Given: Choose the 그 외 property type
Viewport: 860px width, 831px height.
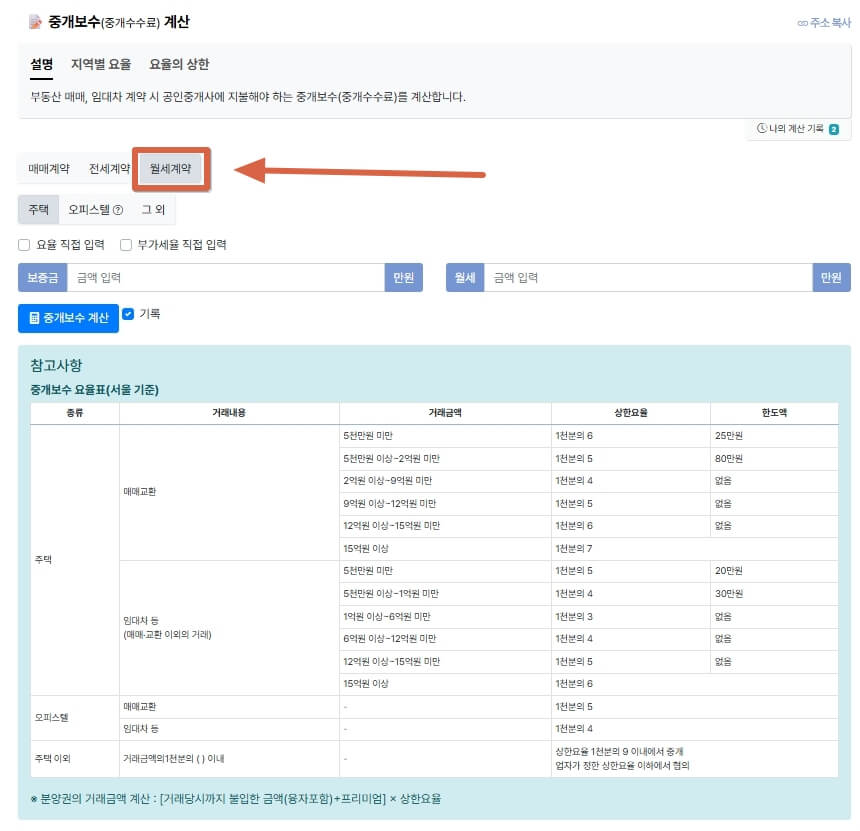Looking at the screenshot, I should click(x=154, y=210).
